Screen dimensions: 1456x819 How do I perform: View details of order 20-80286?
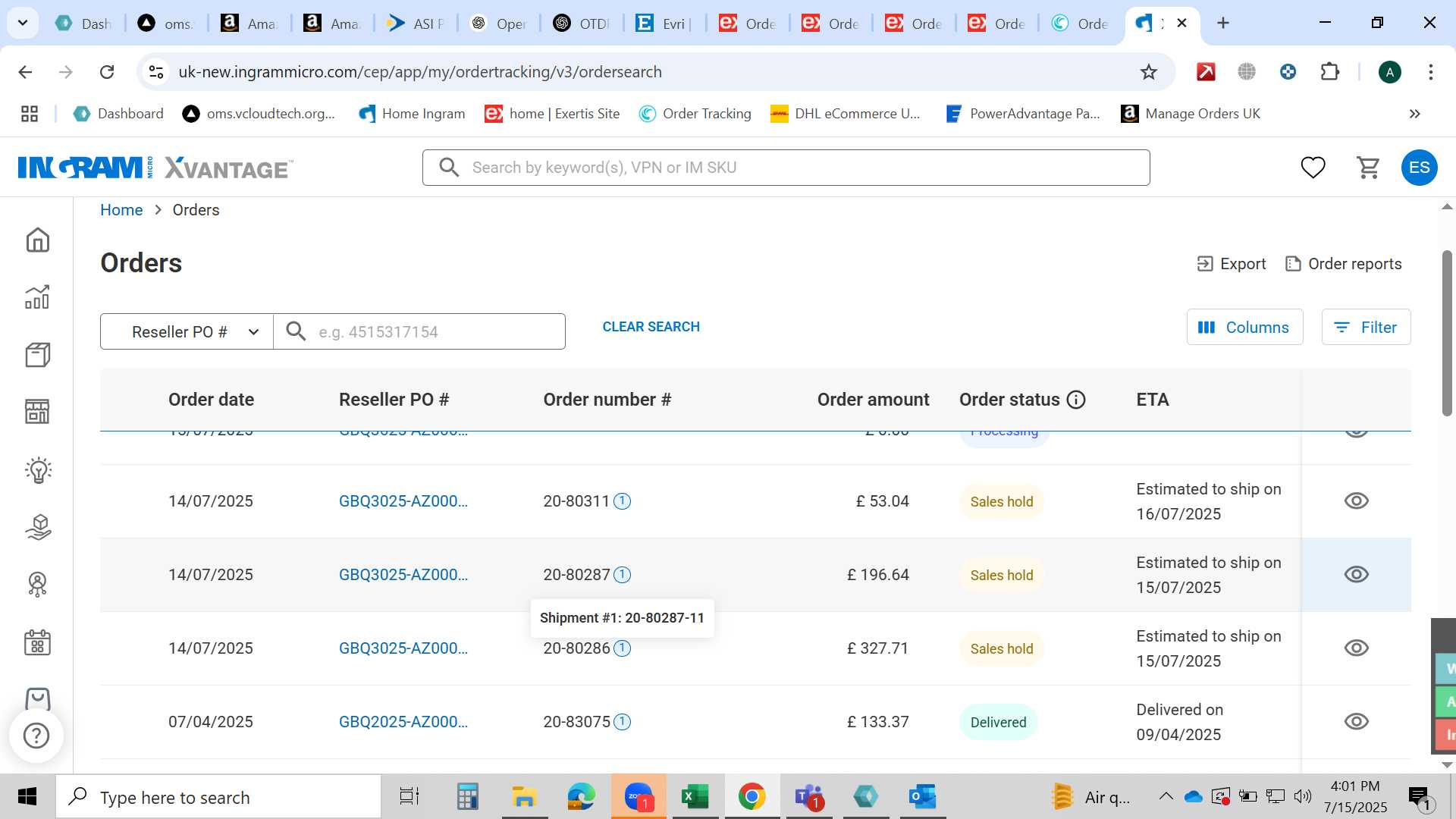1356,648
